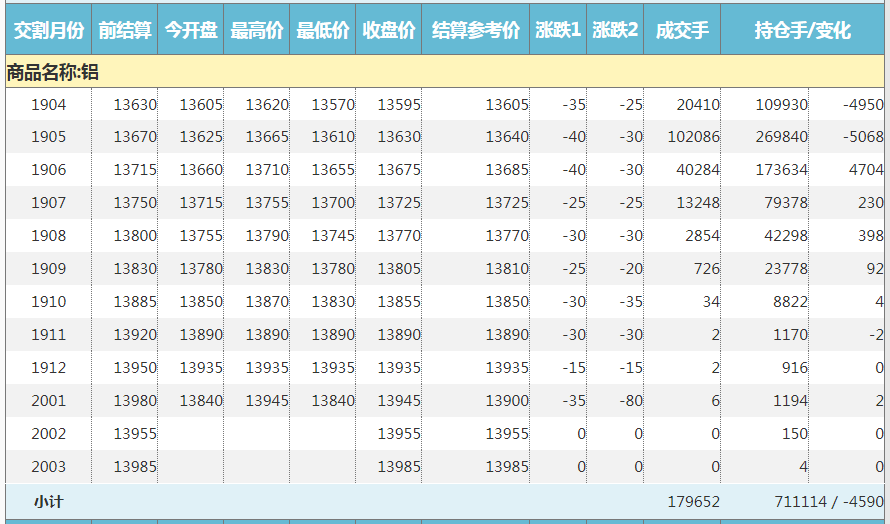
Task: Click the 交割月份 column header
Action: click(x=48, y=31)
